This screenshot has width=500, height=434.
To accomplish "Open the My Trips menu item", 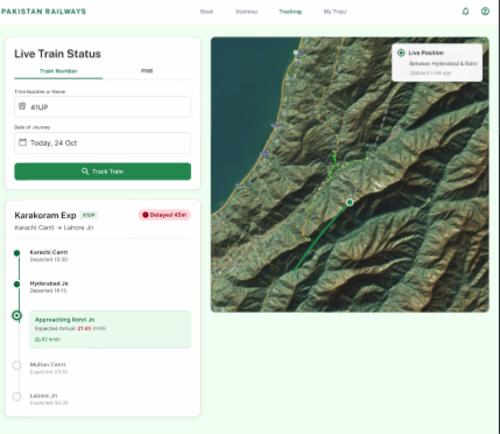I will [335, 12].
